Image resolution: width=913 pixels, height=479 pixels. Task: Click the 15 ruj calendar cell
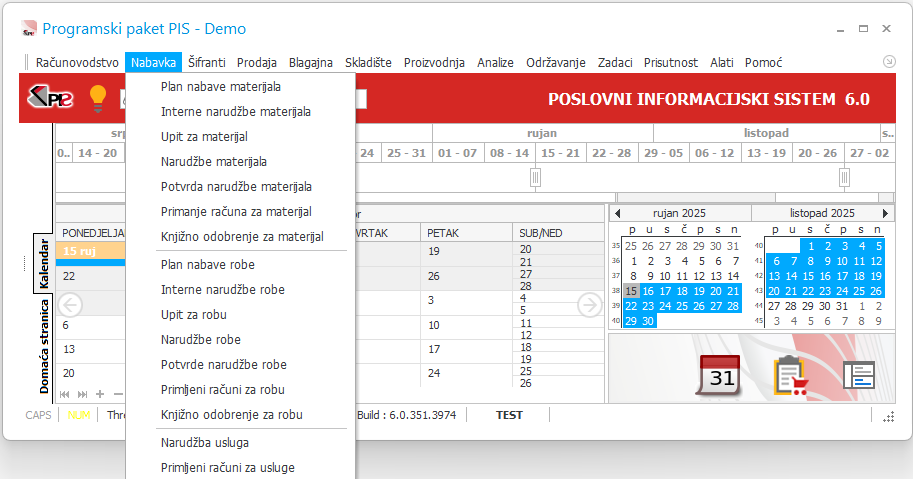90,251
